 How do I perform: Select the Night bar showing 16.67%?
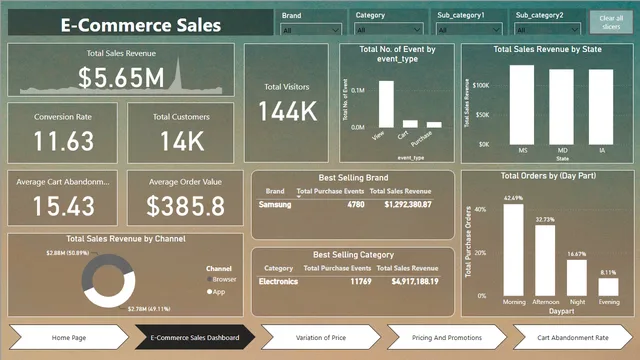577,278
